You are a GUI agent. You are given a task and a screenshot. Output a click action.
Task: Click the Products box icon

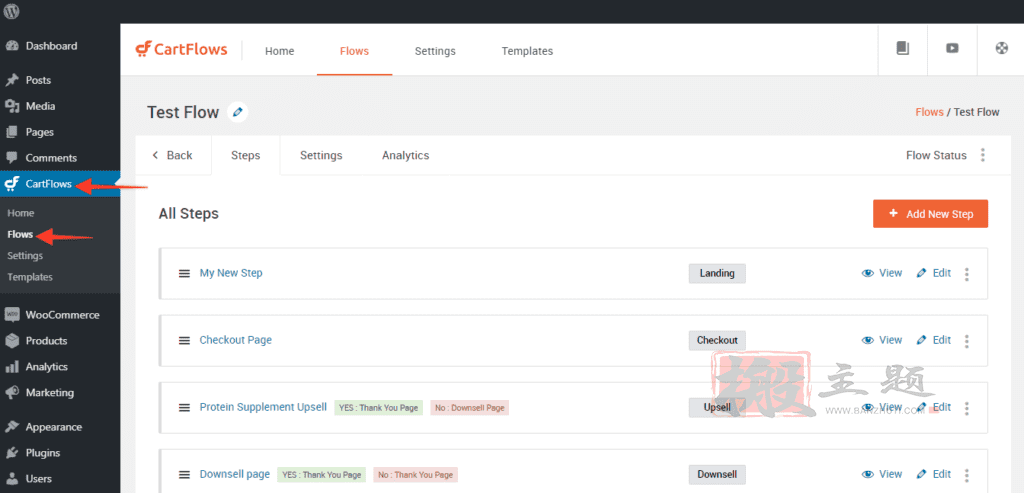click(12, 341)
